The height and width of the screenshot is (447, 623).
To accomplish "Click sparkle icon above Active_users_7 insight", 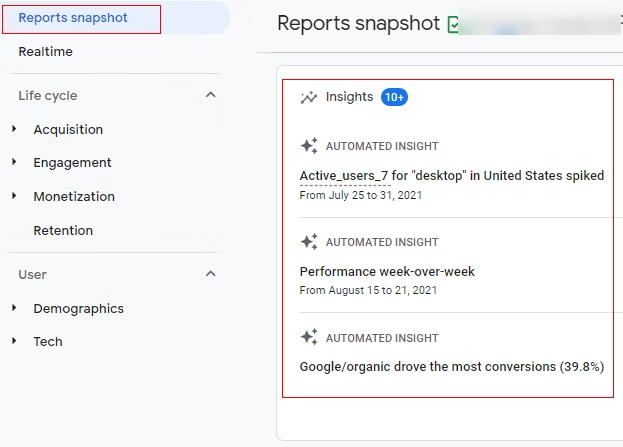I will coord(309,146).
